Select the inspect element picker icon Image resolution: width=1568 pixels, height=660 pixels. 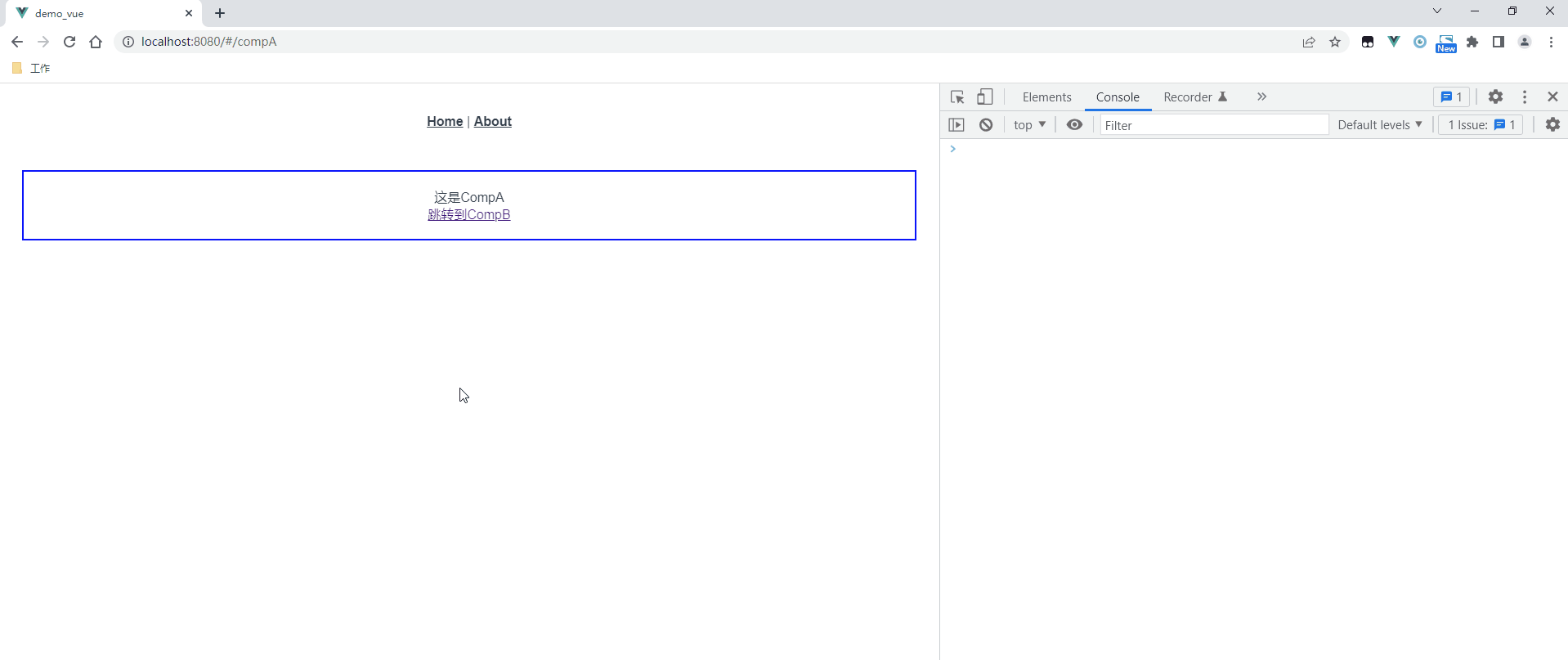coord(957,97)
